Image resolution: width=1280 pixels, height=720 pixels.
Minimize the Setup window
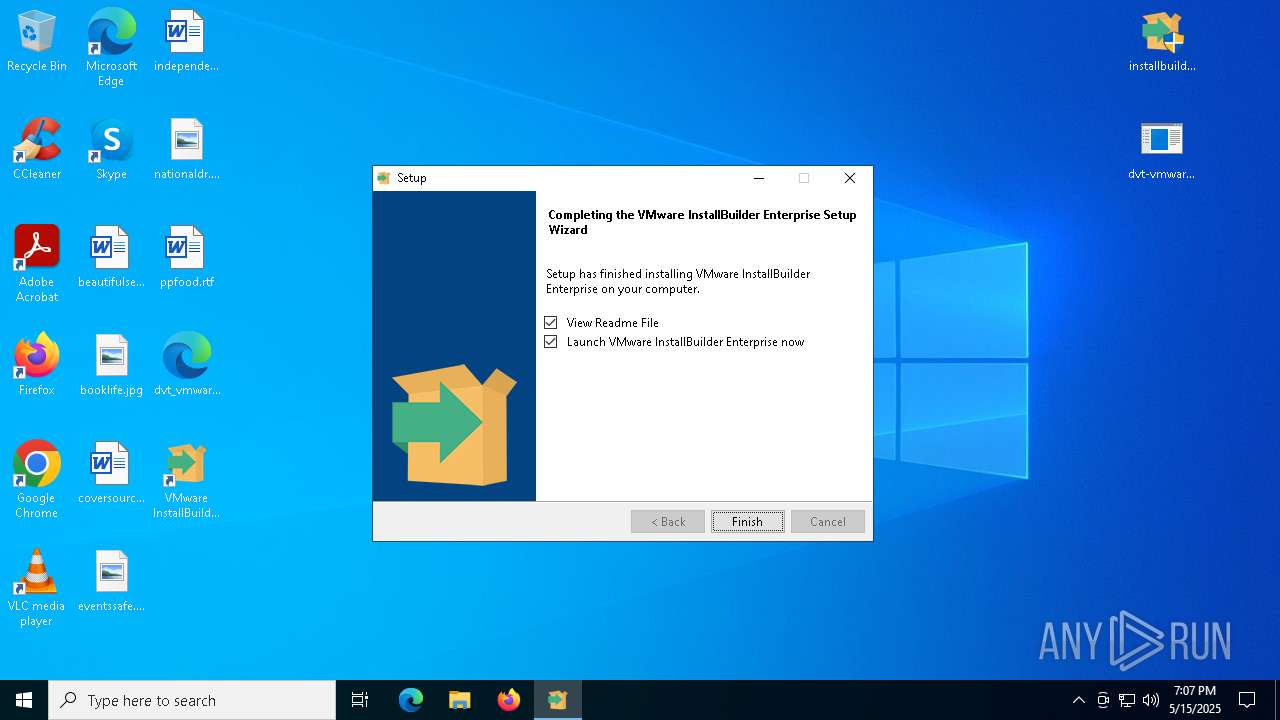click(x=759, y=178)
